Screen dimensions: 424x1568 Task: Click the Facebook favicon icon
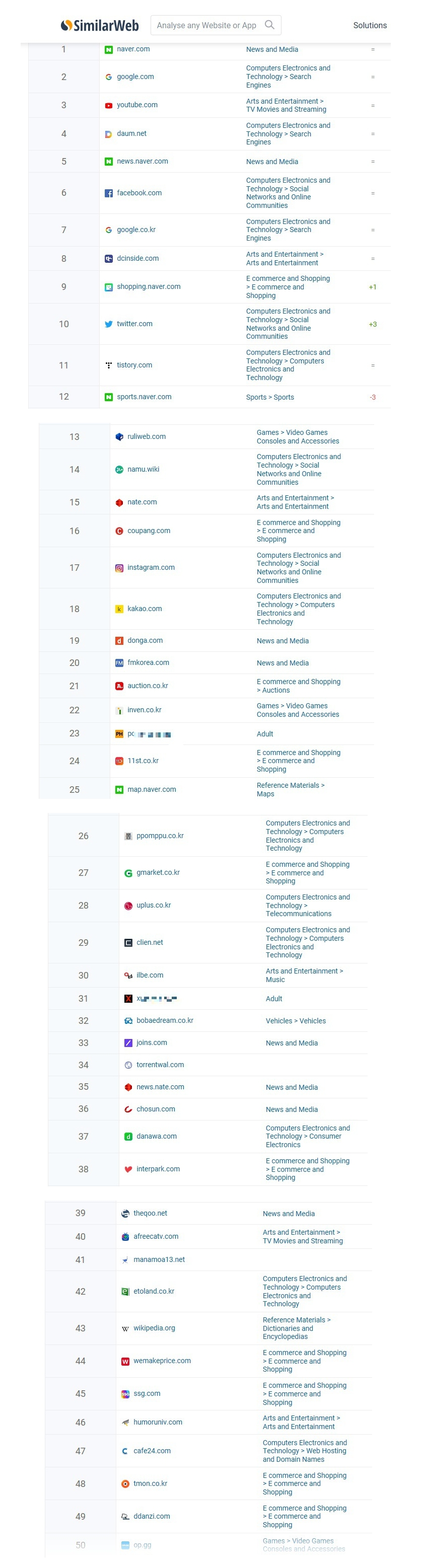coord(108,194)
